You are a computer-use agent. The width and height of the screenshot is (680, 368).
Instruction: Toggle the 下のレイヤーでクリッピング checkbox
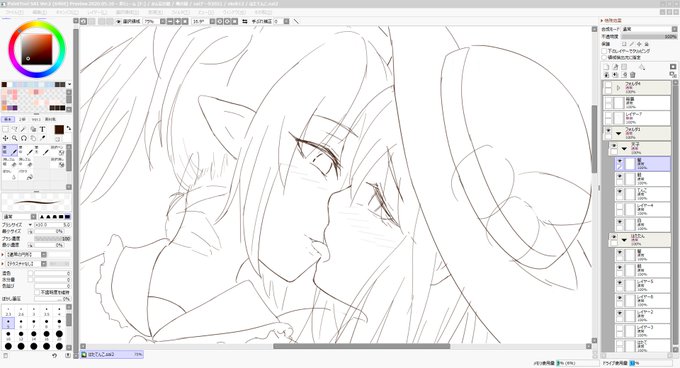pyautogui.click(x=604, y=51)
